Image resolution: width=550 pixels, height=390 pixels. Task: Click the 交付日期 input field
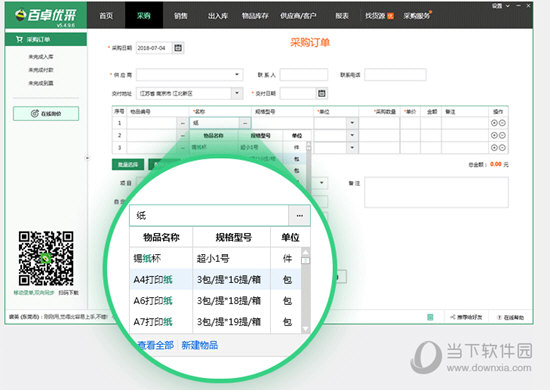[298, 93]
